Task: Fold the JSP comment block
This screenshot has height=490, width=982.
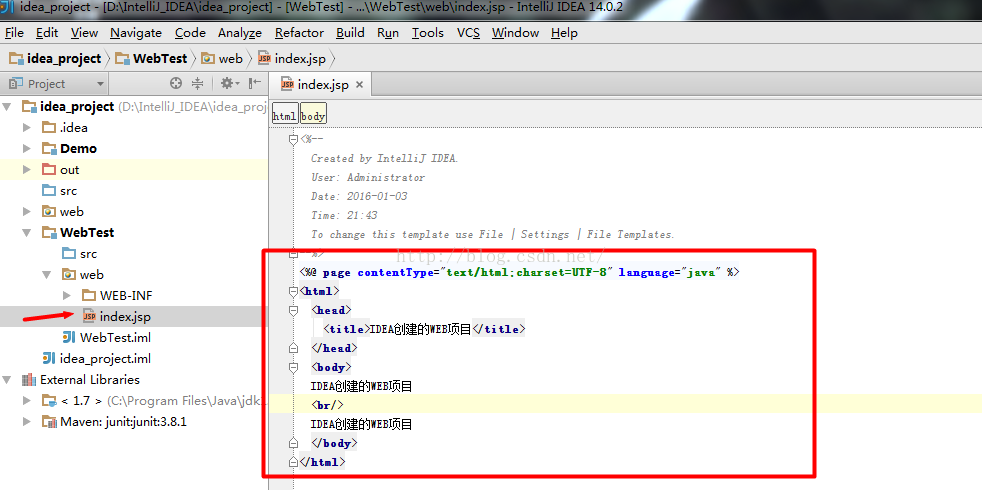Action: tap(293, 140)
